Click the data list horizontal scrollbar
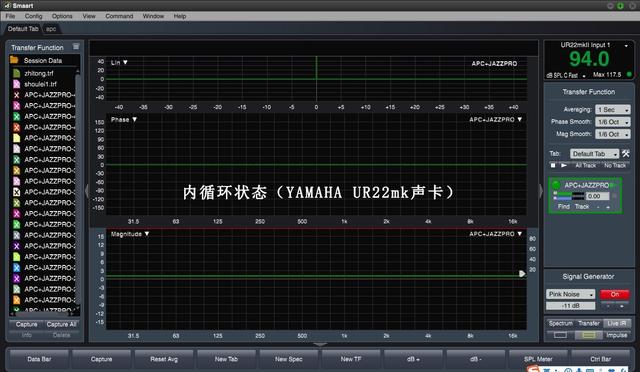This screenshot has height=372, width=640. point(42,314)
